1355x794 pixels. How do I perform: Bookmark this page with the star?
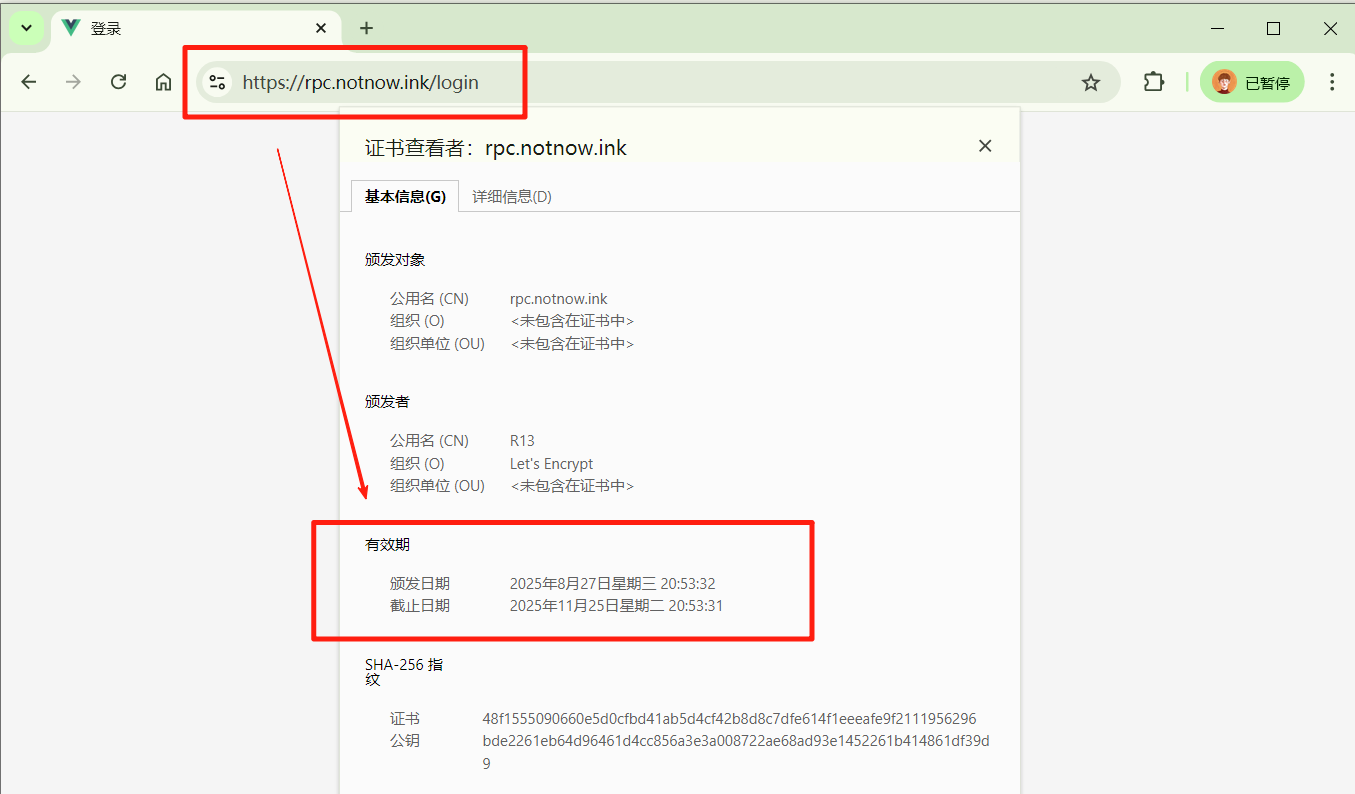[x=1090, y=82]
